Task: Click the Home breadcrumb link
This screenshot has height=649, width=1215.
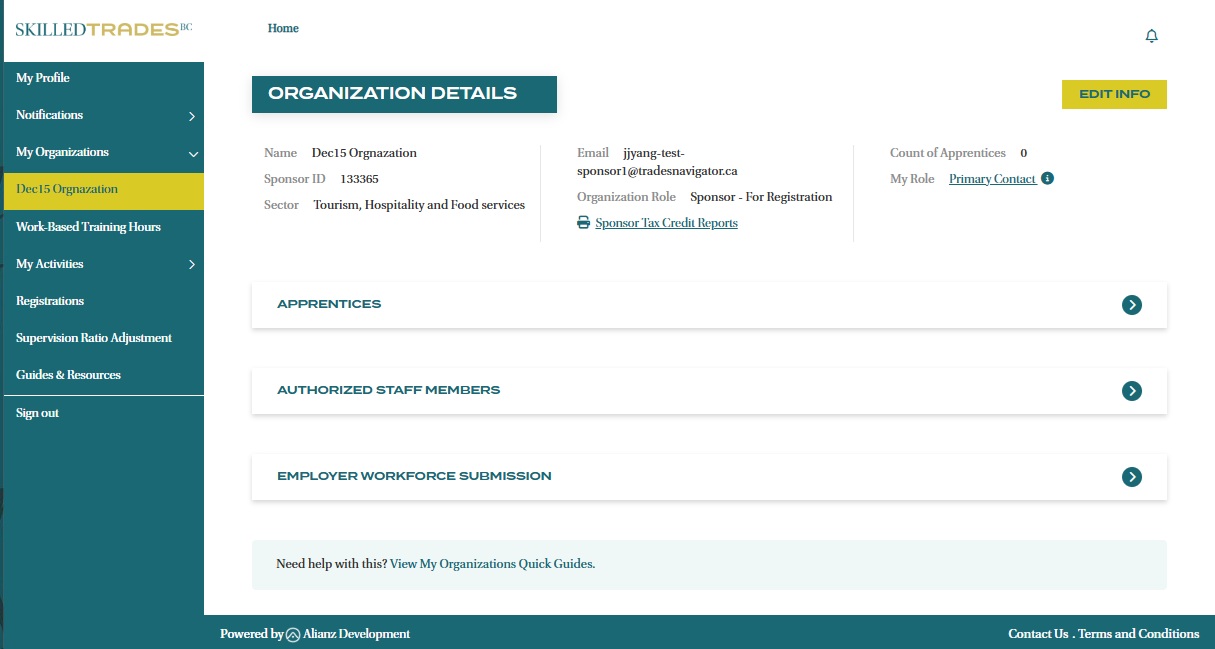Action: 283,28
